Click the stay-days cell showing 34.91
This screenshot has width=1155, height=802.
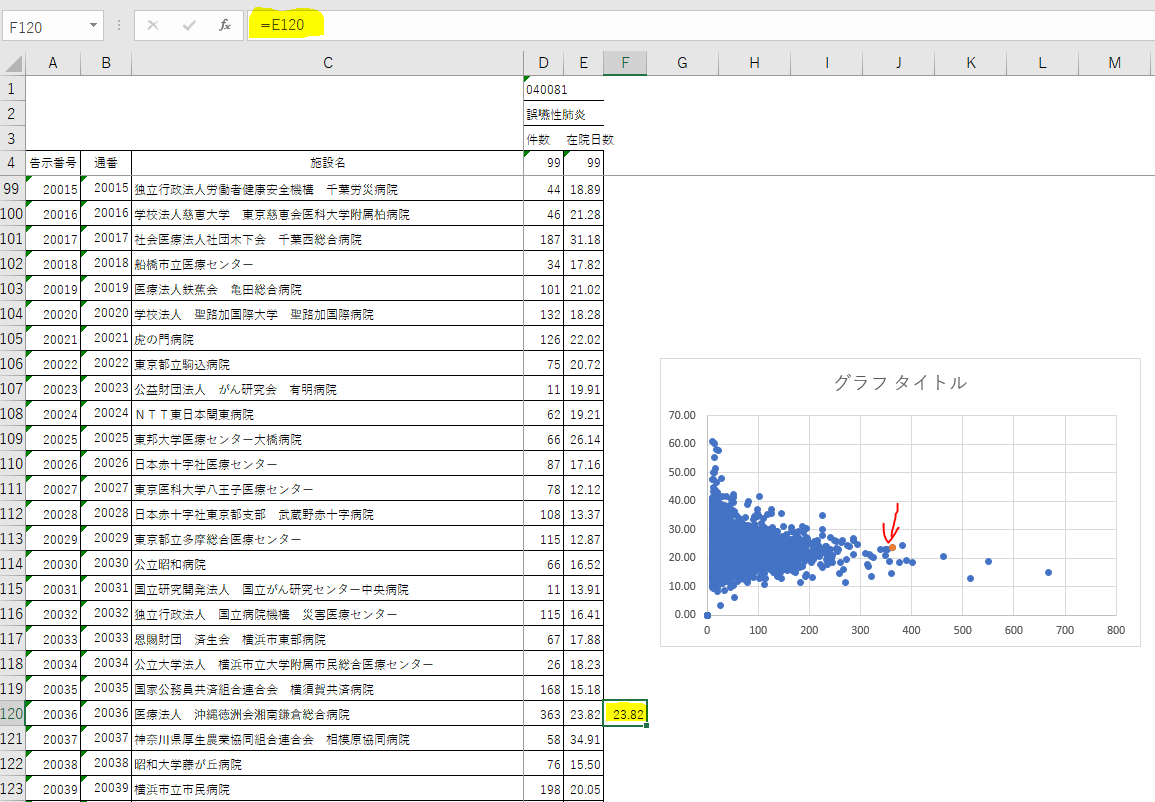click(583, 739)
